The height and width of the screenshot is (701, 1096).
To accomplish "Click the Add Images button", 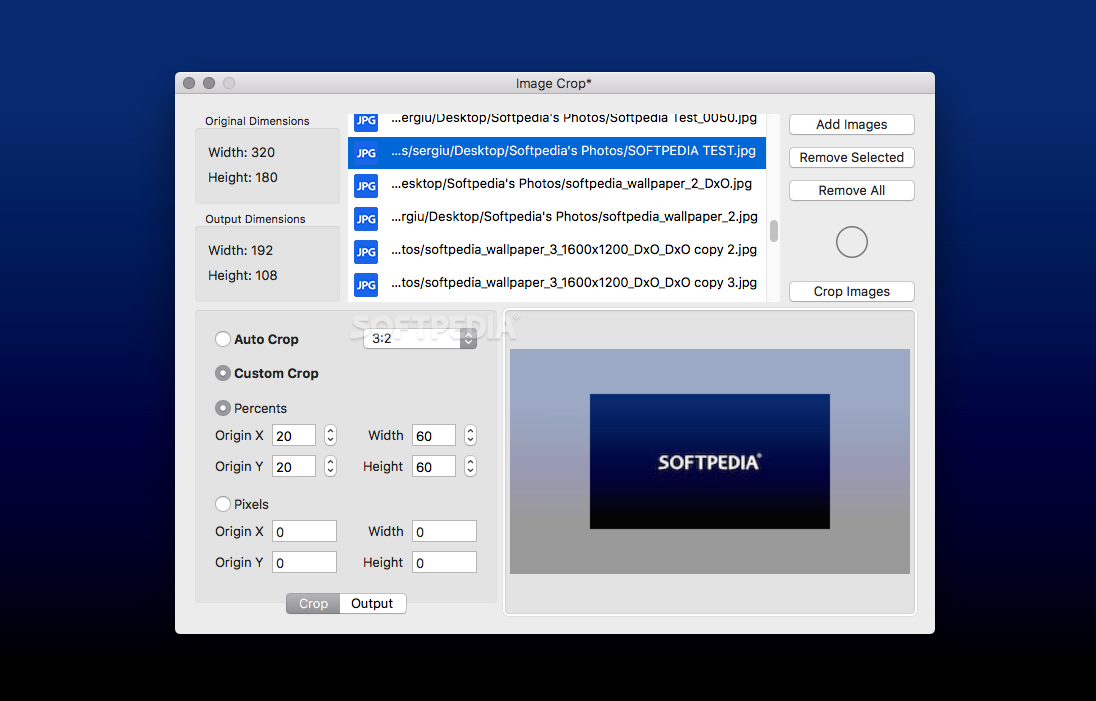I will coord(851,124).
